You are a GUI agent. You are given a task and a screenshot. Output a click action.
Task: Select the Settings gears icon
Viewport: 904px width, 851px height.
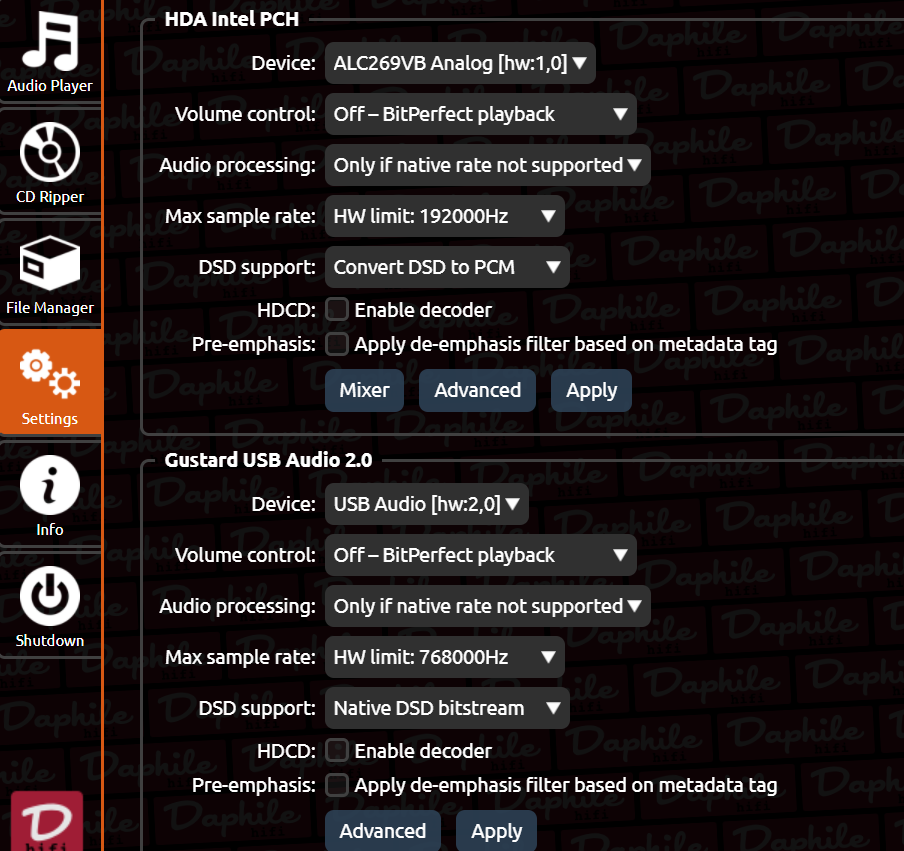pos(50,374)
